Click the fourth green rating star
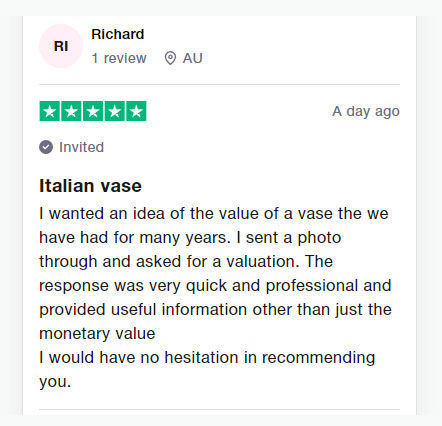The image size is (442, 426). click(x=115, y=111)
